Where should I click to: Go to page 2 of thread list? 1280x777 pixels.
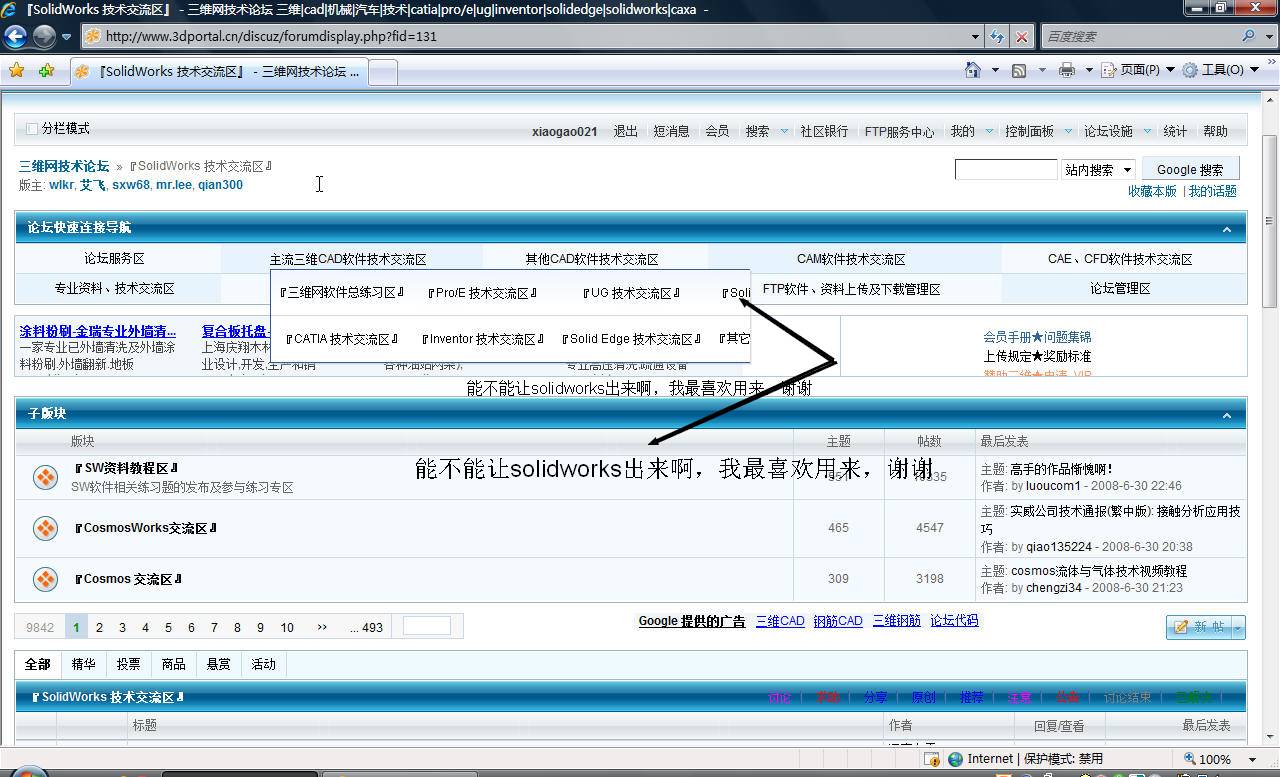pos(99,627)
